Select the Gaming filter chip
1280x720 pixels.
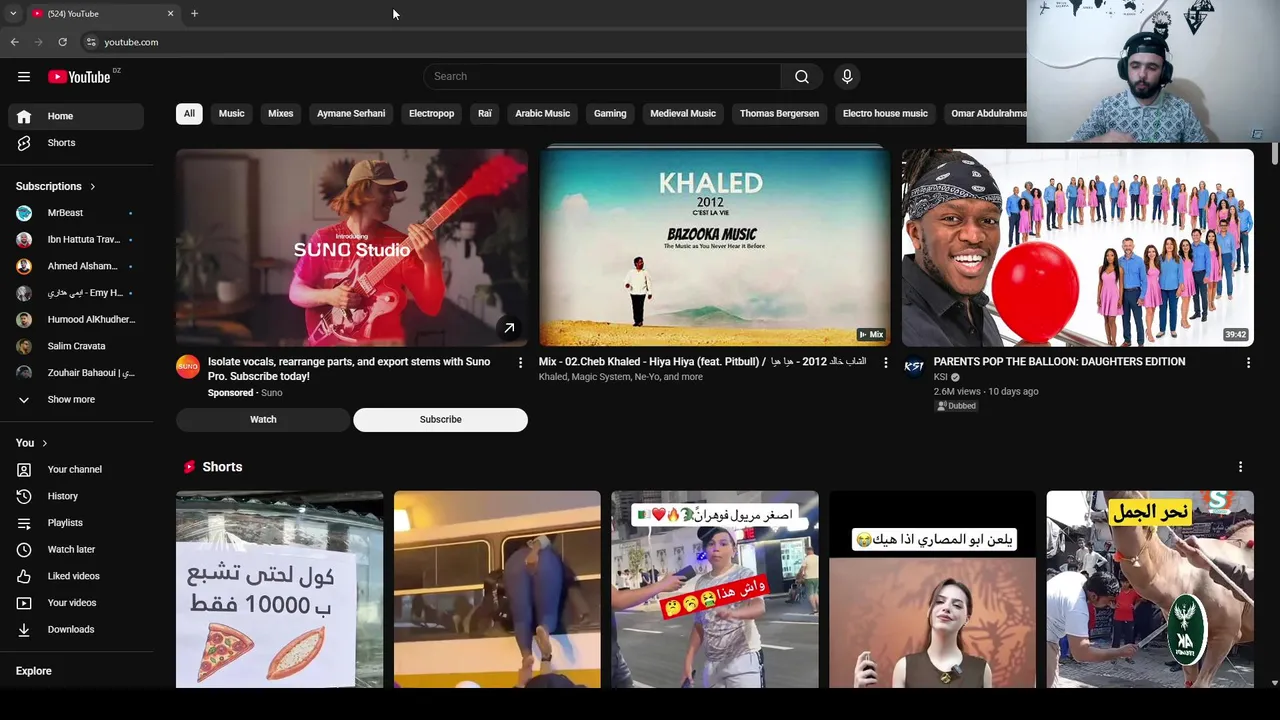click(610, 114)
